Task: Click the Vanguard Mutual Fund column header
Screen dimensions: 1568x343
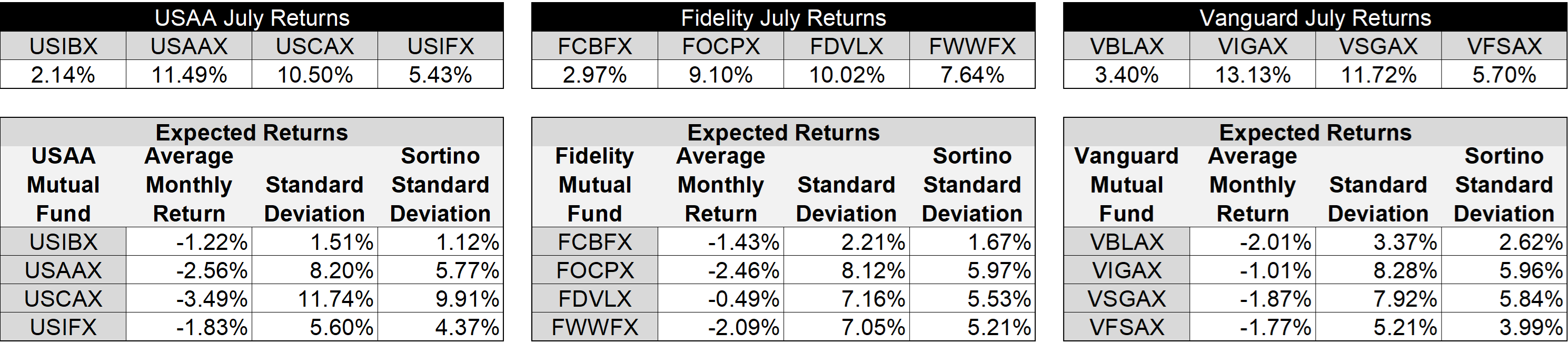Action: [1127, 185]
